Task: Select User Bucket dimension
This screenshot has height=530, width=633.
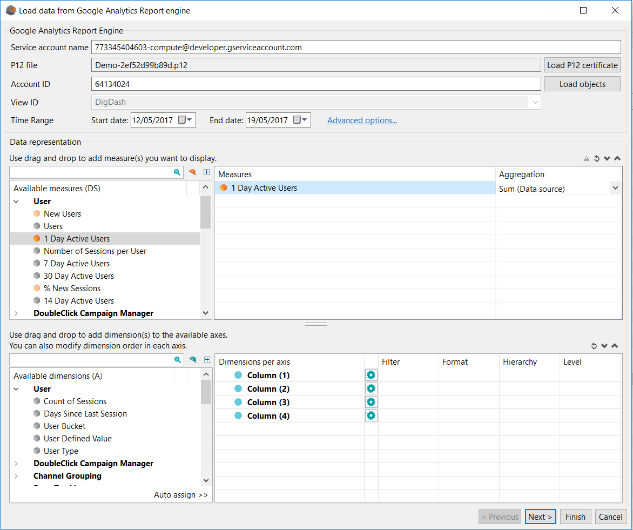Action: pos(64,426)
